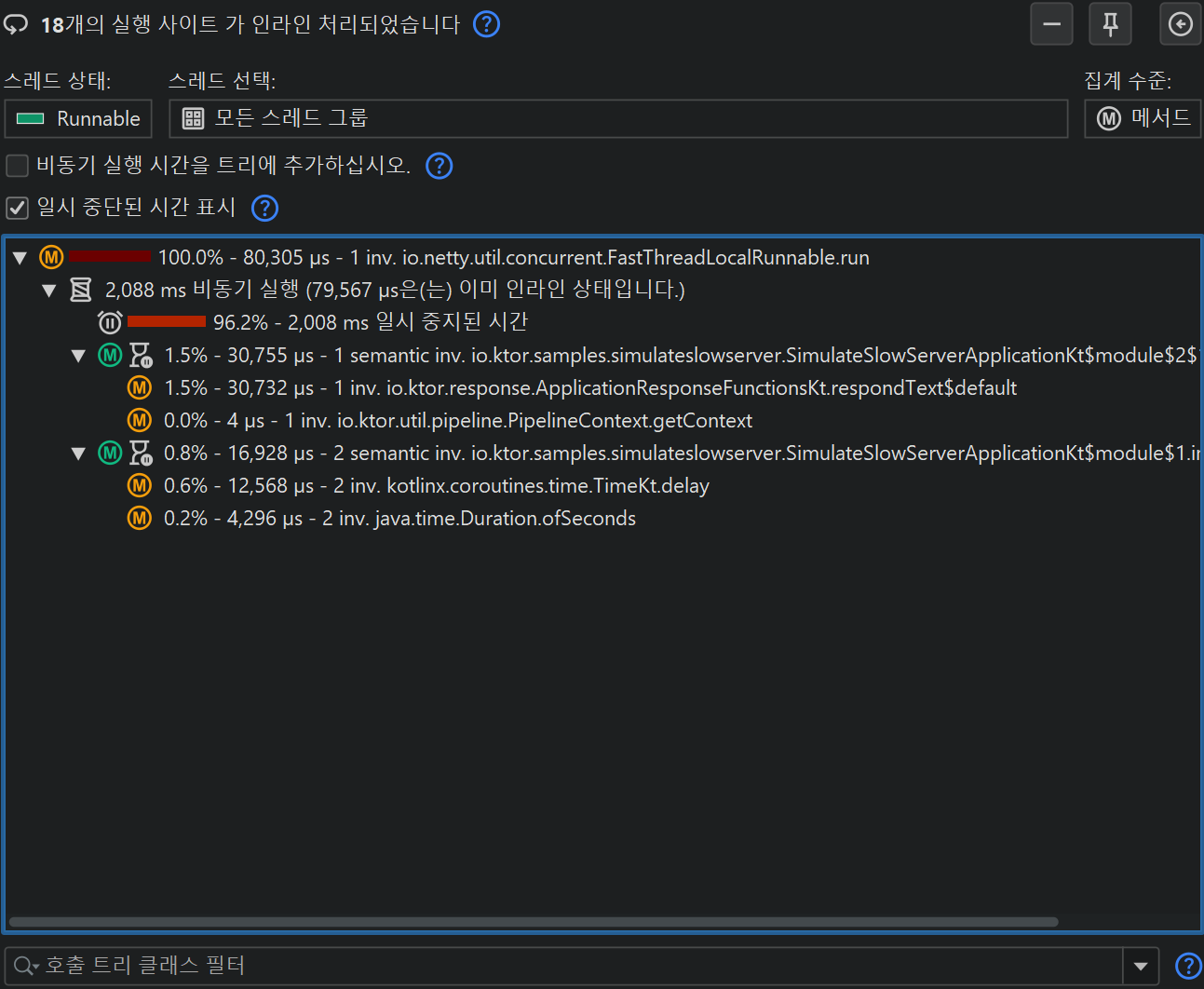The width and height of the screenshot is (1204, 989).
Task: Click the pin icon button
Action: (x=1110, y=24)
